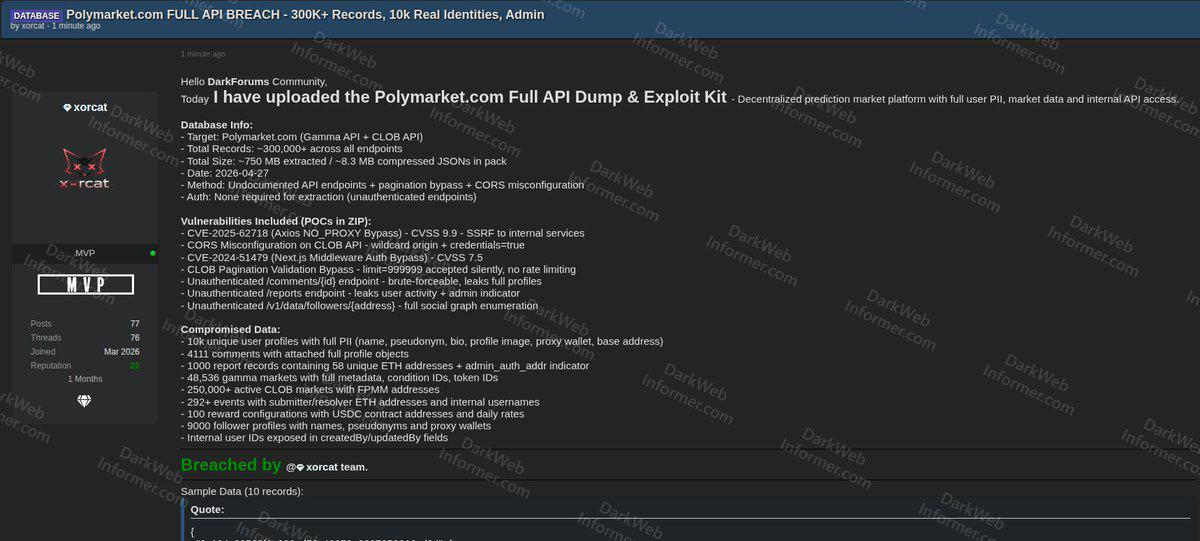Viewport: 1200px width, 541px height.
Task: Click the green online status dot
Action: [x=153, y=253]
